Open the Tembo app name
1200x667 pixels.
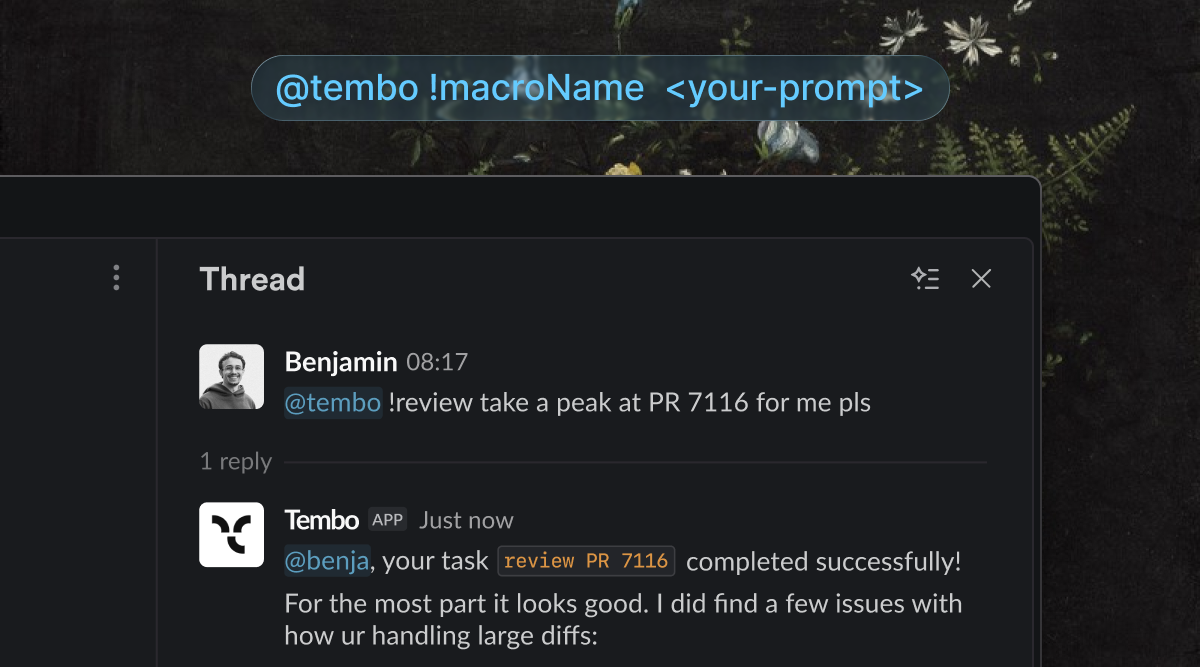(321, 520)
